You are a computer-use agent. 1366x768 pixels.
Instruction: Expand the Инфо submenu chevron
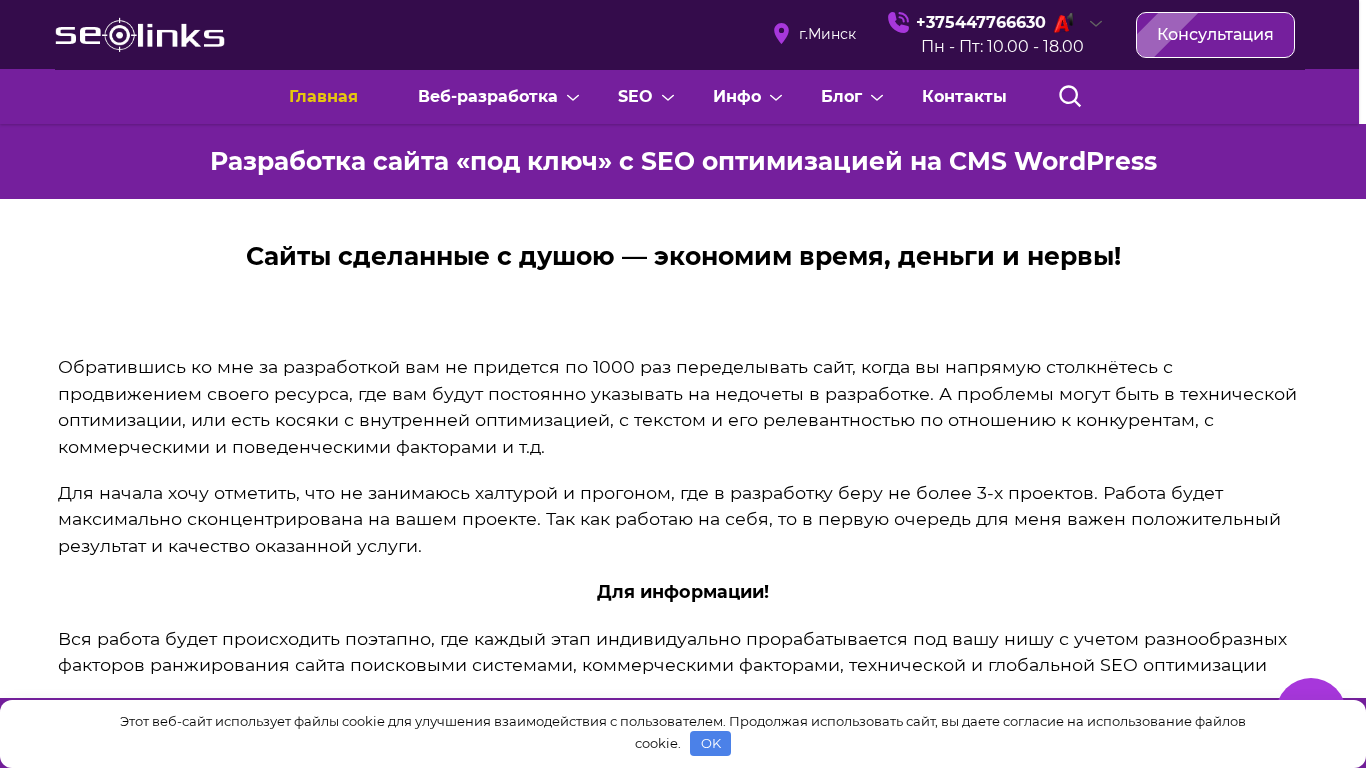point(776,97)
